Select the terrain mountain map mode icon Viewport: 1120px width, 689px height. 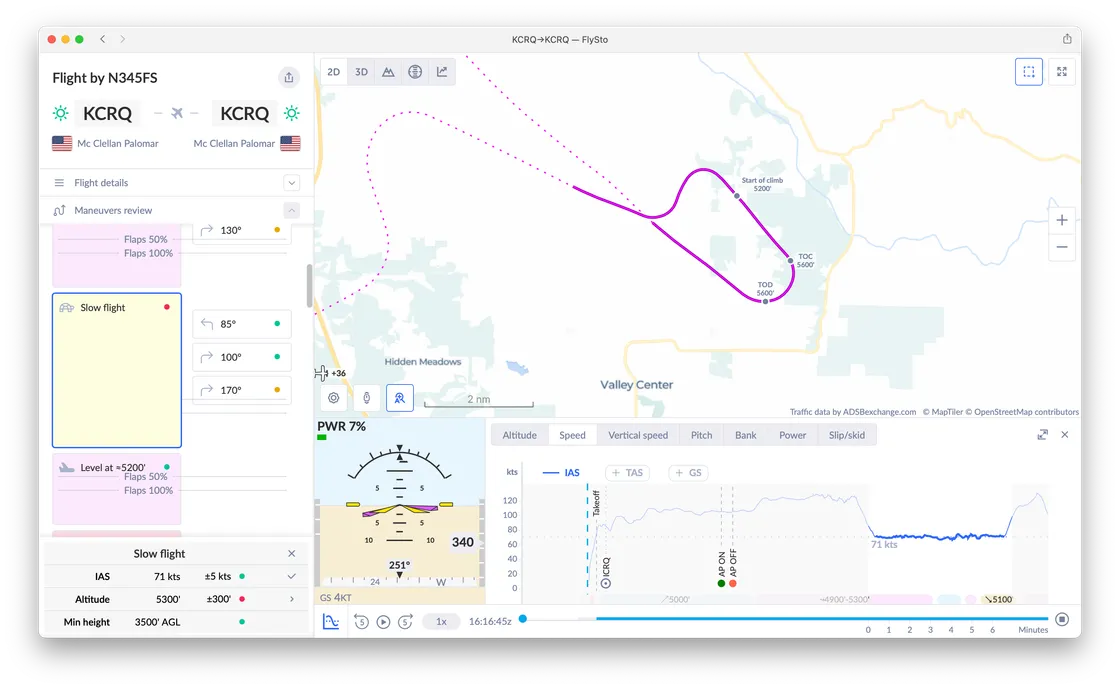tap(388, 72)
